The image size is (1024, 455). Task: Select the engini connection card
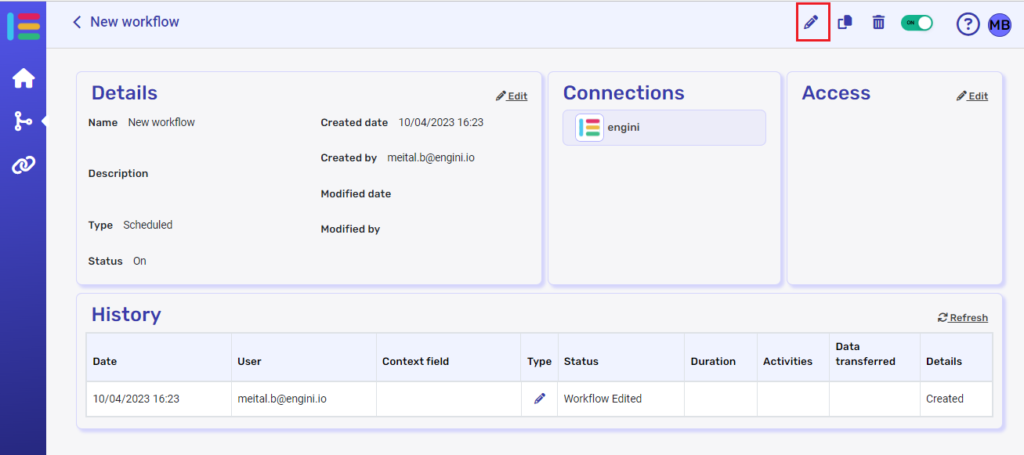[x=664, y=128]
